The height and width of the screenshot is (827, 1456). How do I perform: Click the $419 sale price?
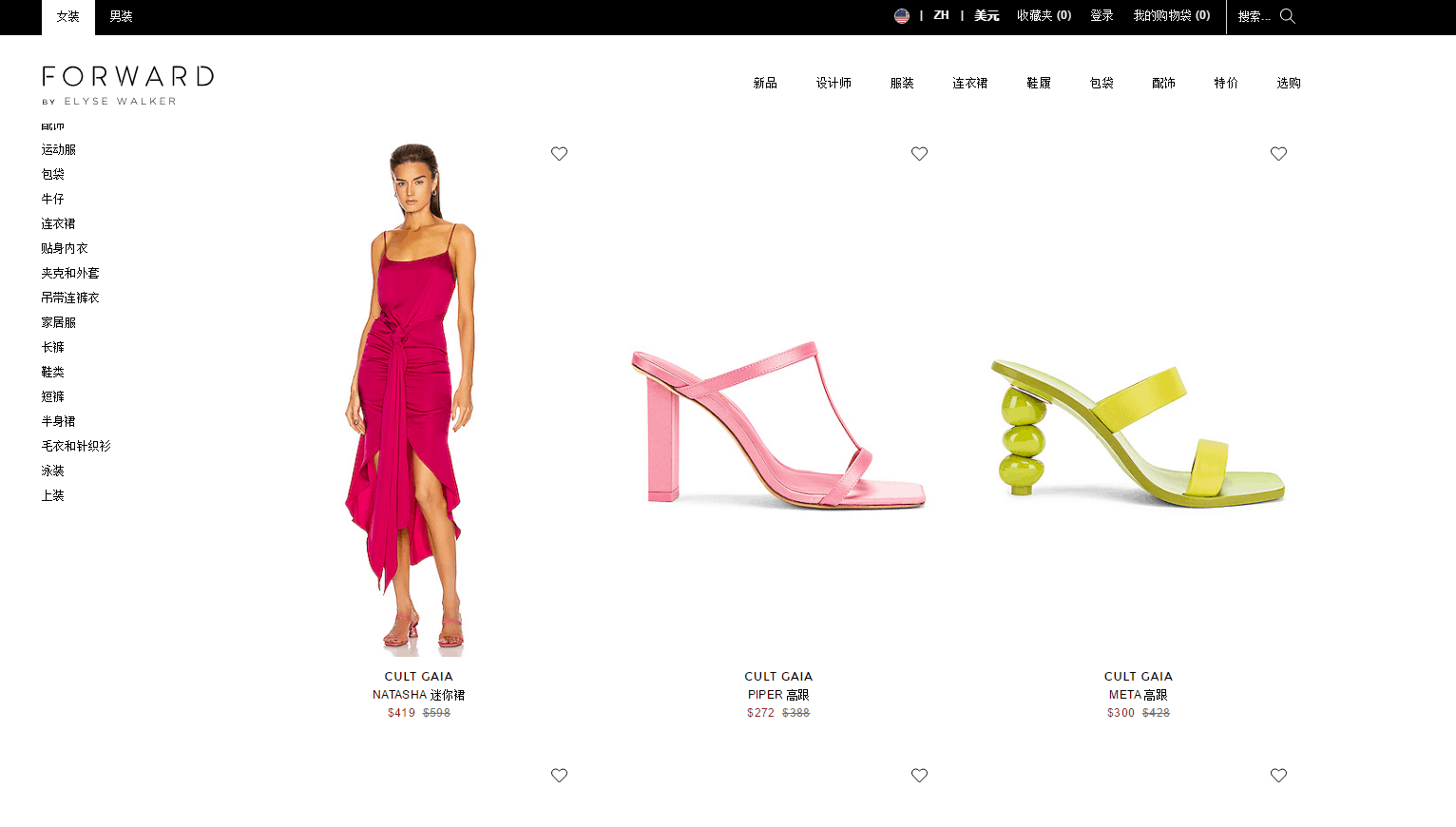pos(401,713)
